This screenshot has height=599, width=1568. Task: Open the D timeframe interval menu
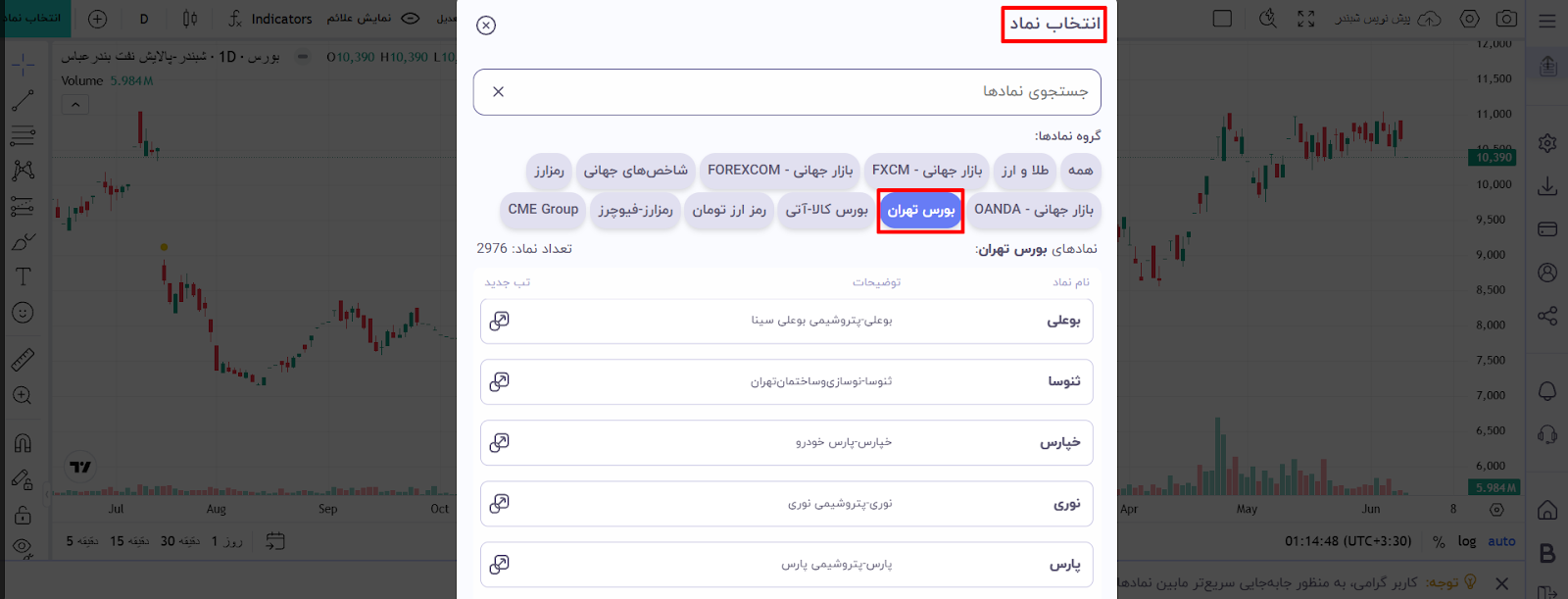coord(144,19)
